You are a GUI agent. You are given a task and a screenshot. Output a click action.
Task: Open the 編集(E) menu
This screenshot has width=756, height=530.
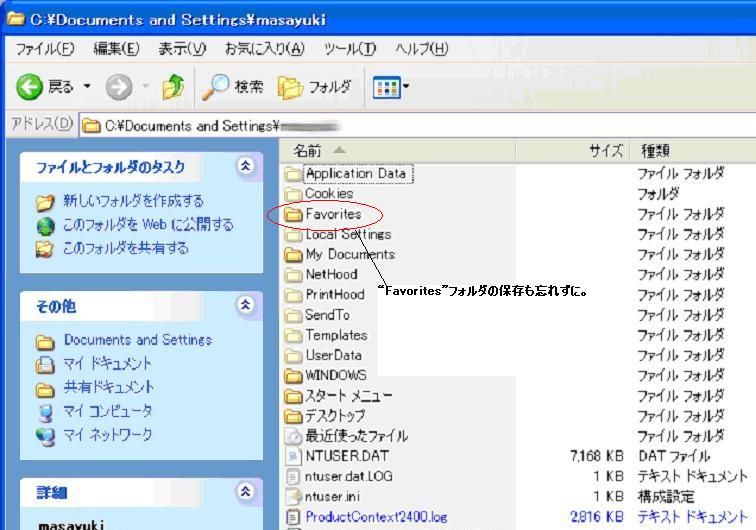[x=116, y=49]
